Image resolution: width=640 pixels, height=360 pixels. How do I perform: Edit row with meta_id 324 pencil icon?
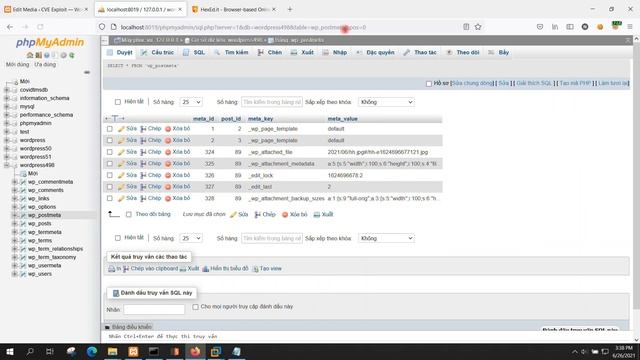[x=121, y=152]
